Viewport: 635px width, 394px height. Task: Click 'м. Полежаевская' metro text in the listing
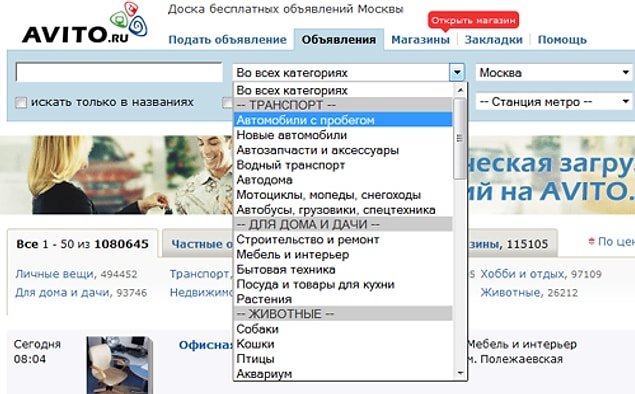[515, 359]
